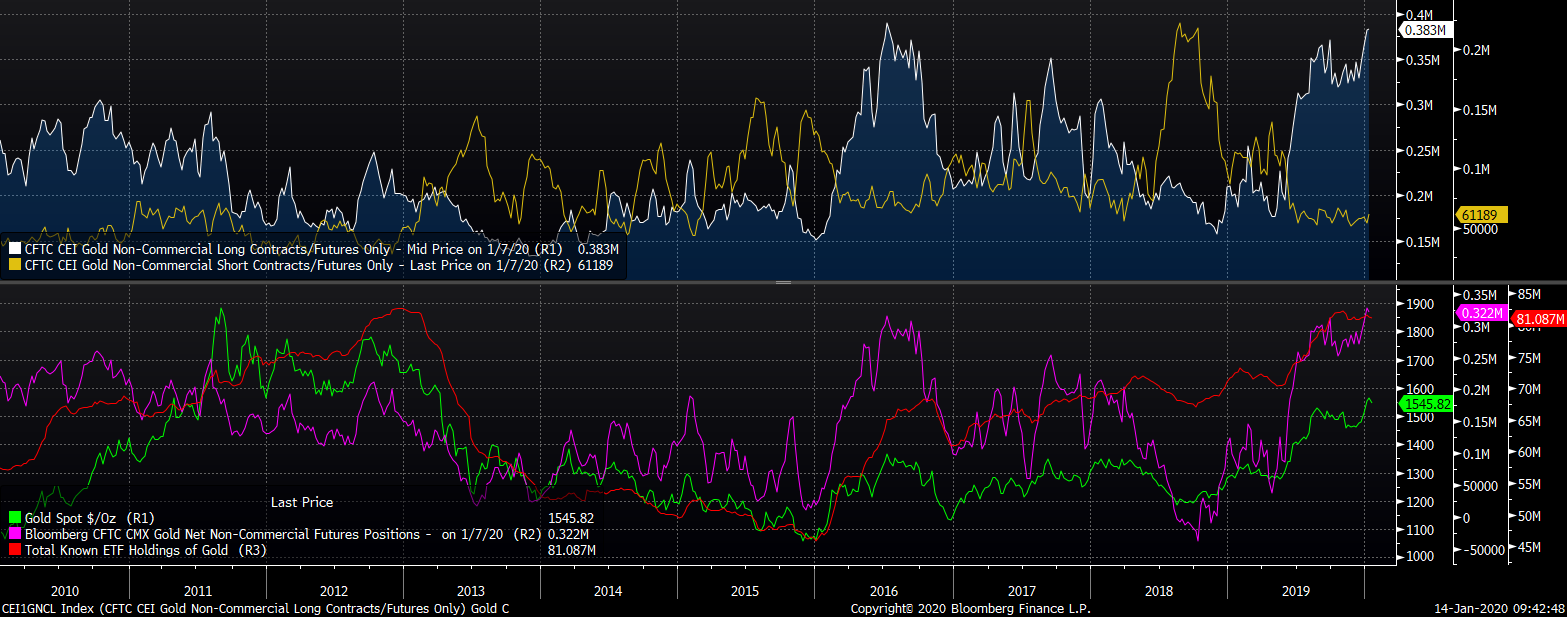
Task: Click the 2015 year label on time axis
Action: pos(746,590)
